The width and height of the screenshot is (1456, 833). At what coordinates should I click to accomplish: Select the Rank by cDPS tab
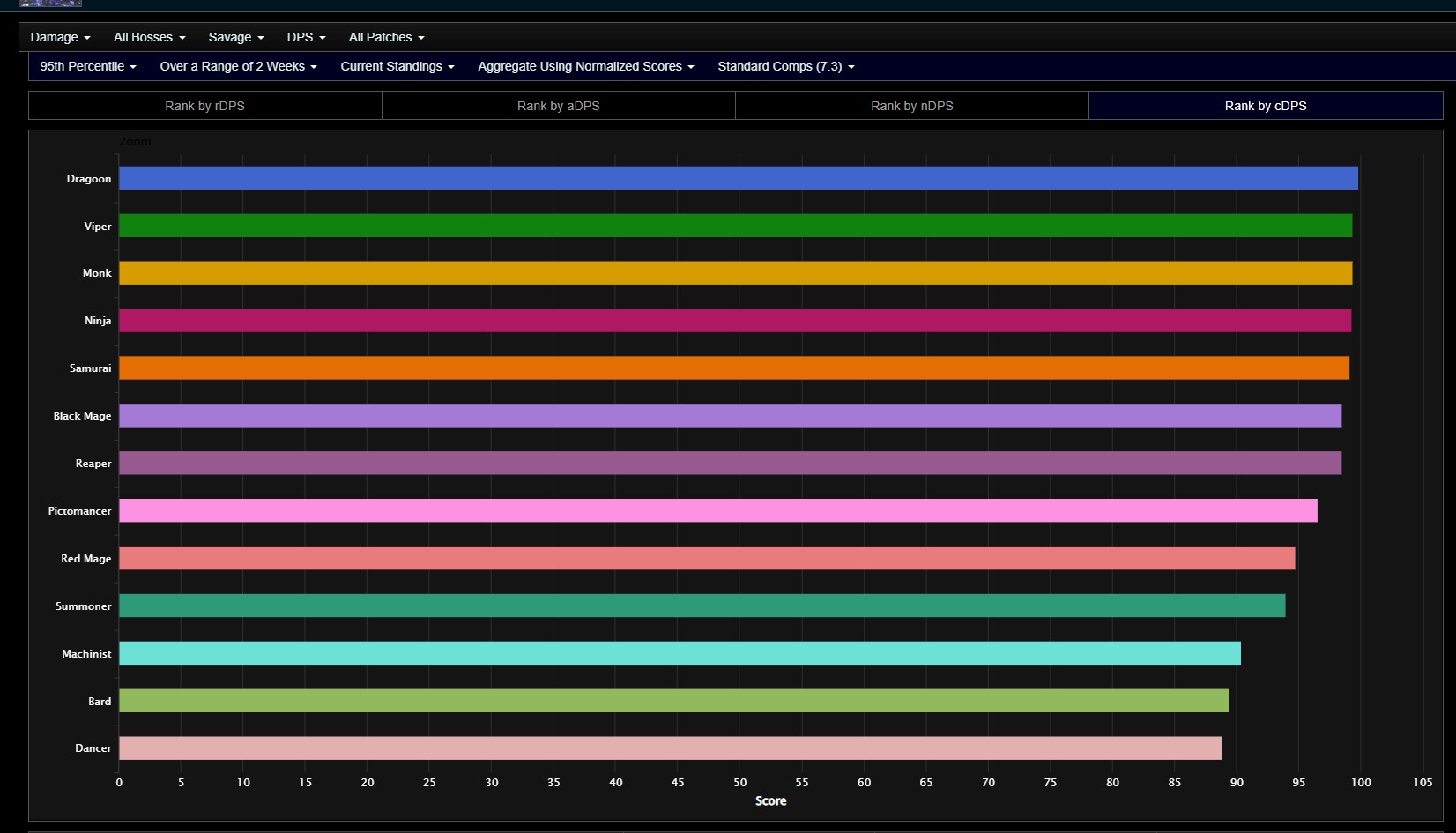[x=1265, y=106]
